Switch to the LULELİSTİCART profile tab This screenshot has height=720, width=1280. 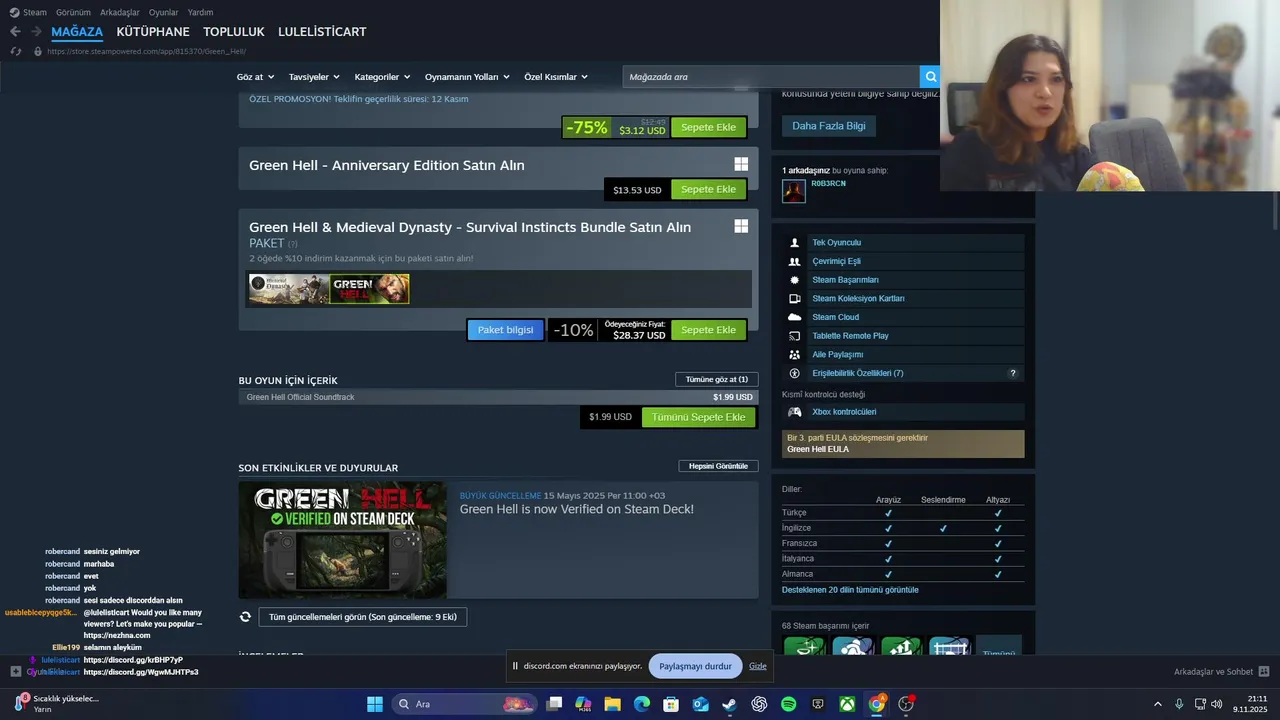point(322,32)
